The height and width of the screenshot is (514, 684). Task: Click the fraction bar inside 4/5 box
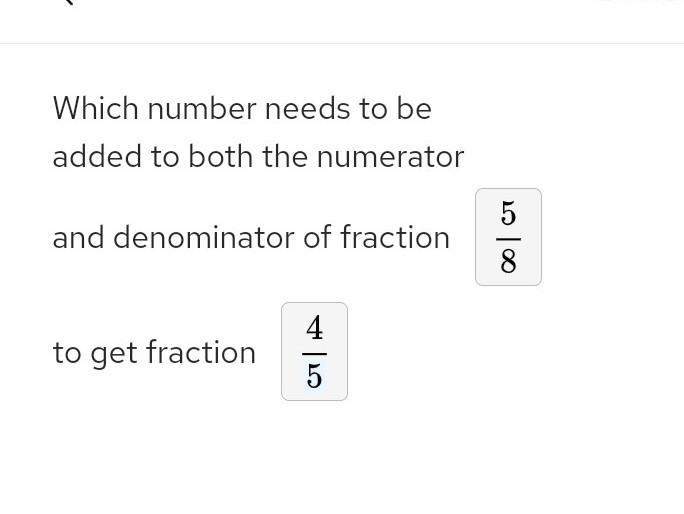[x=315, y=353]
